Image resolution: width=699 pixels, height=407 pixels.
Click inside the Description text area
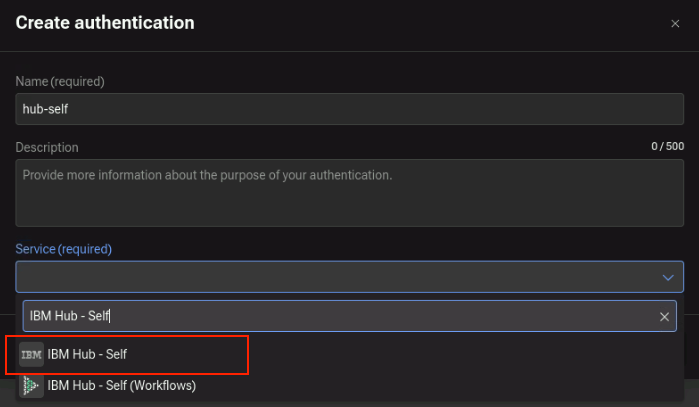point(350,193)
